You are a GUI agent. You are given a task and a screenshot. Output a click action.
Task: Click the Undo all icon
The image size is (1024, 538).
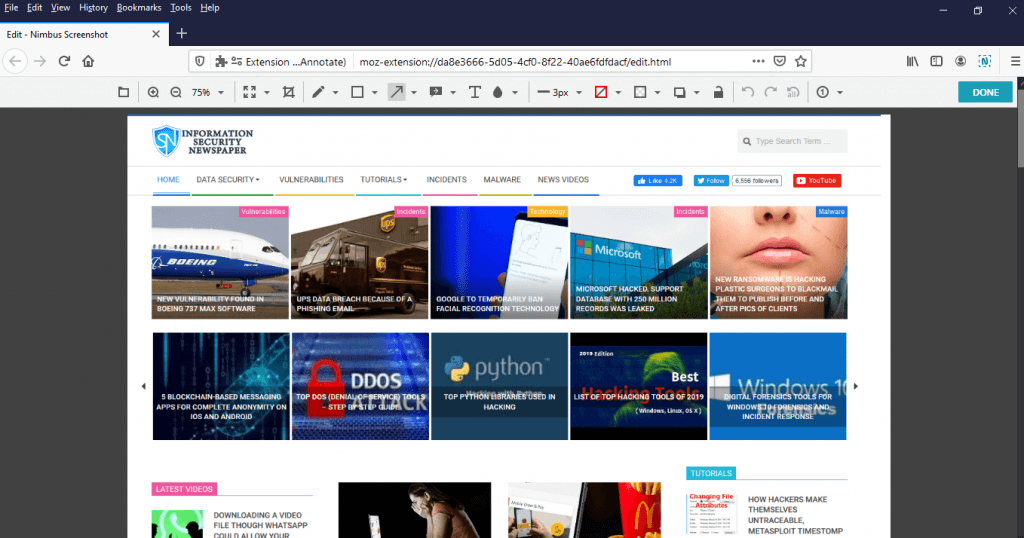coord(793,92)
